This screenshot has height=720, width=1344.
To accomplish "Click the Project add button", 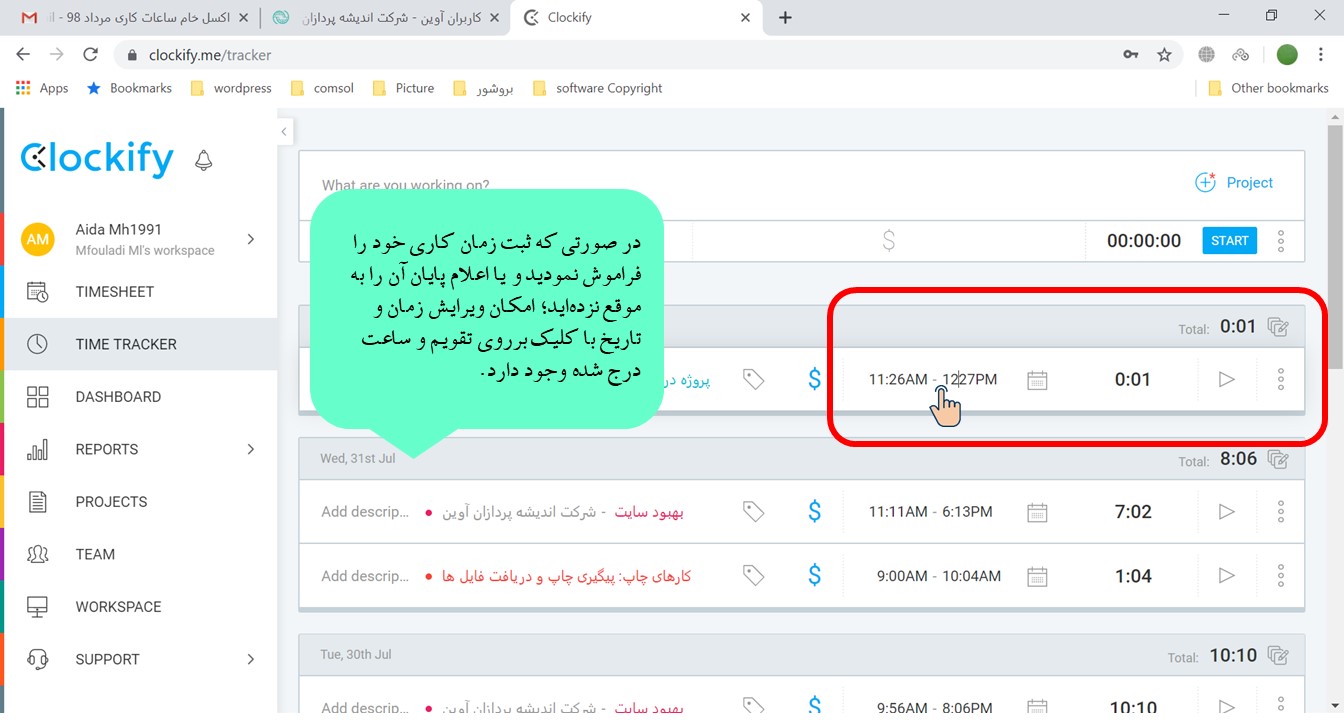I will pyautogui.click(x=1234, y=183).
